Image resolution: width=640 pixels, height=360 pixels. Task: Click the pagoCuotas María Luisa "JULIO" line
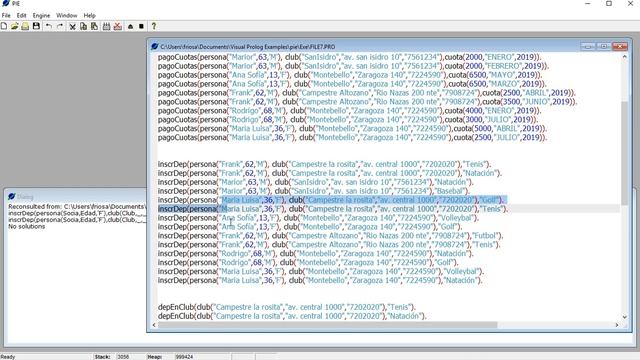pyautogui.click(x=352, y=138)
